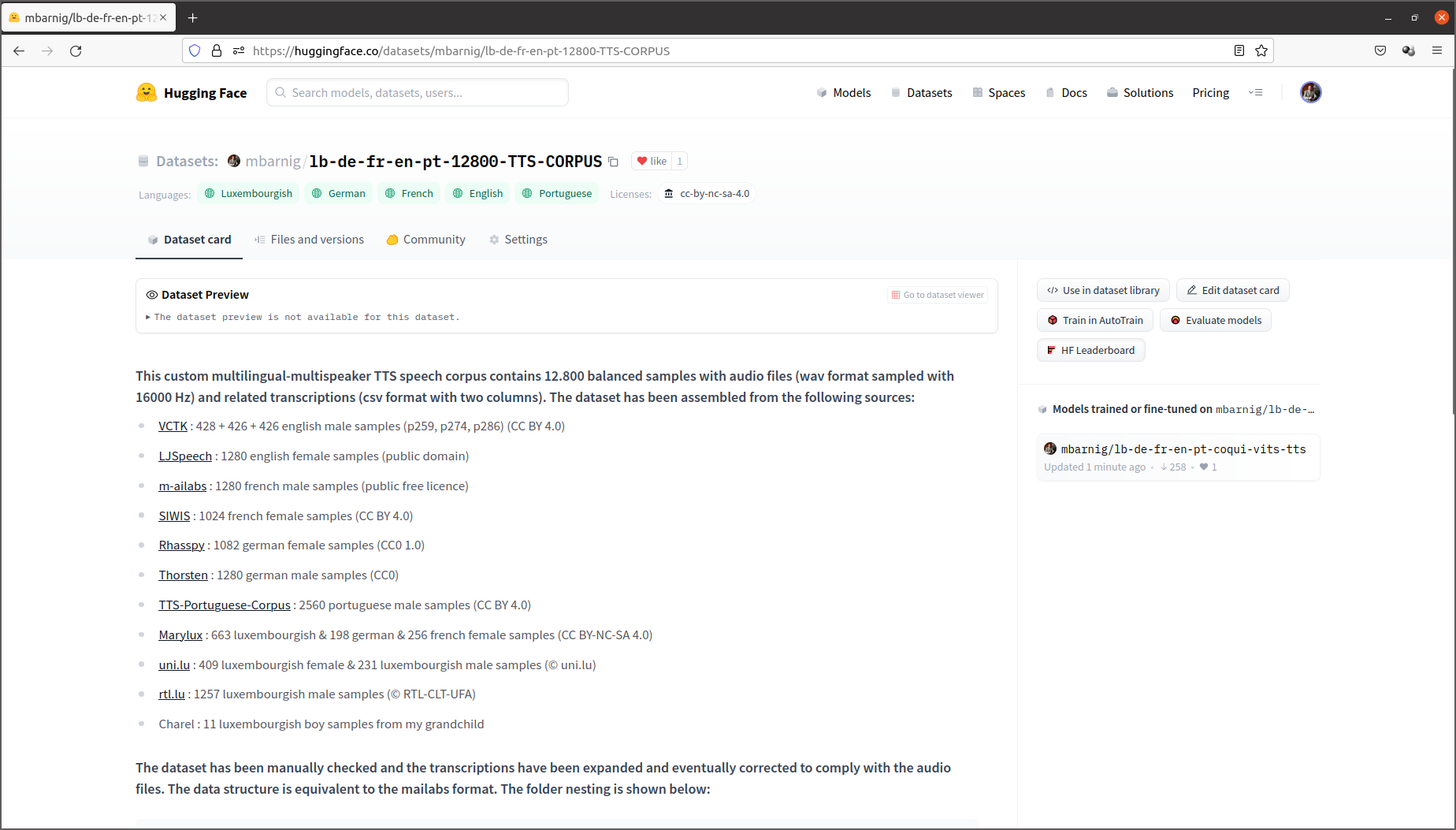Open the cc-by-nc-sa-4.0 license tag

coord(707,194)
